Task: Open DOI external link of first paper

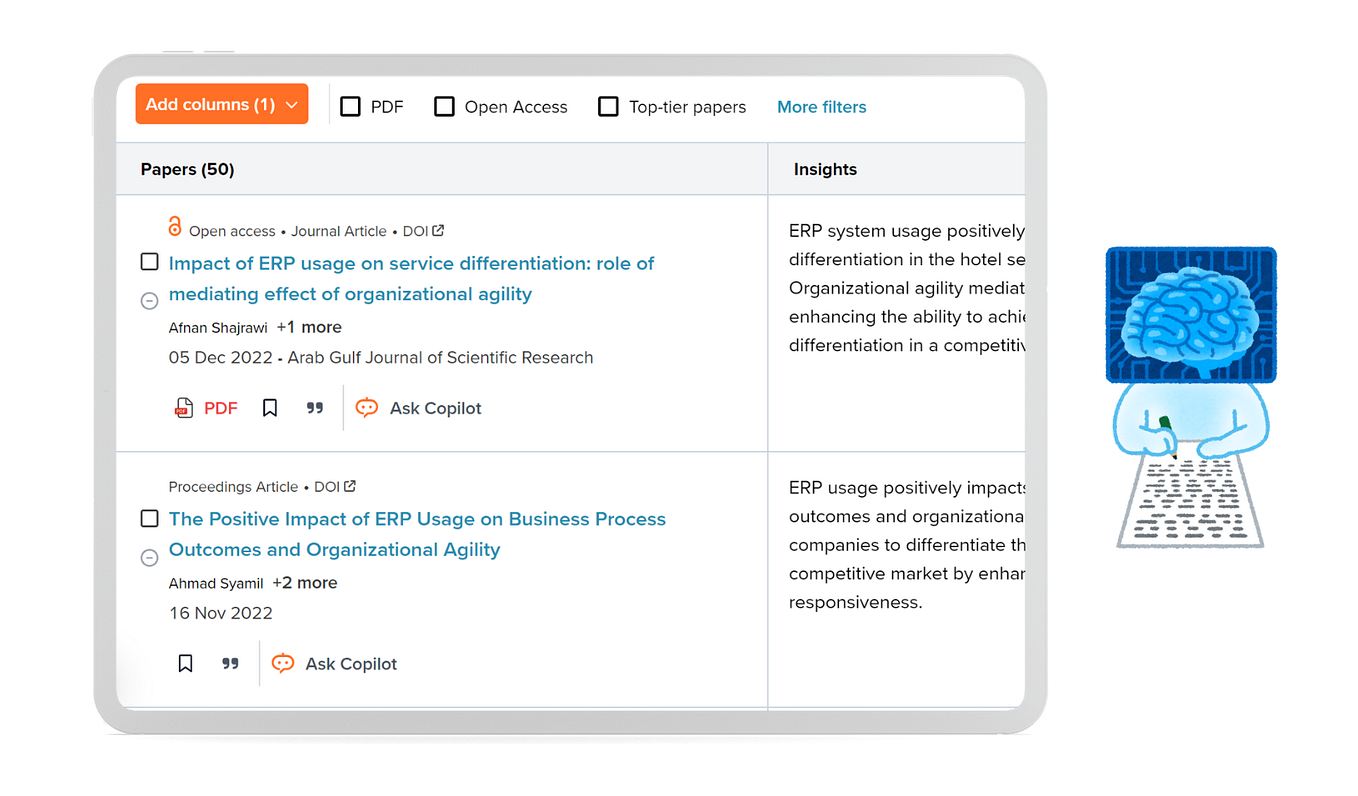Action: point(424,231)
